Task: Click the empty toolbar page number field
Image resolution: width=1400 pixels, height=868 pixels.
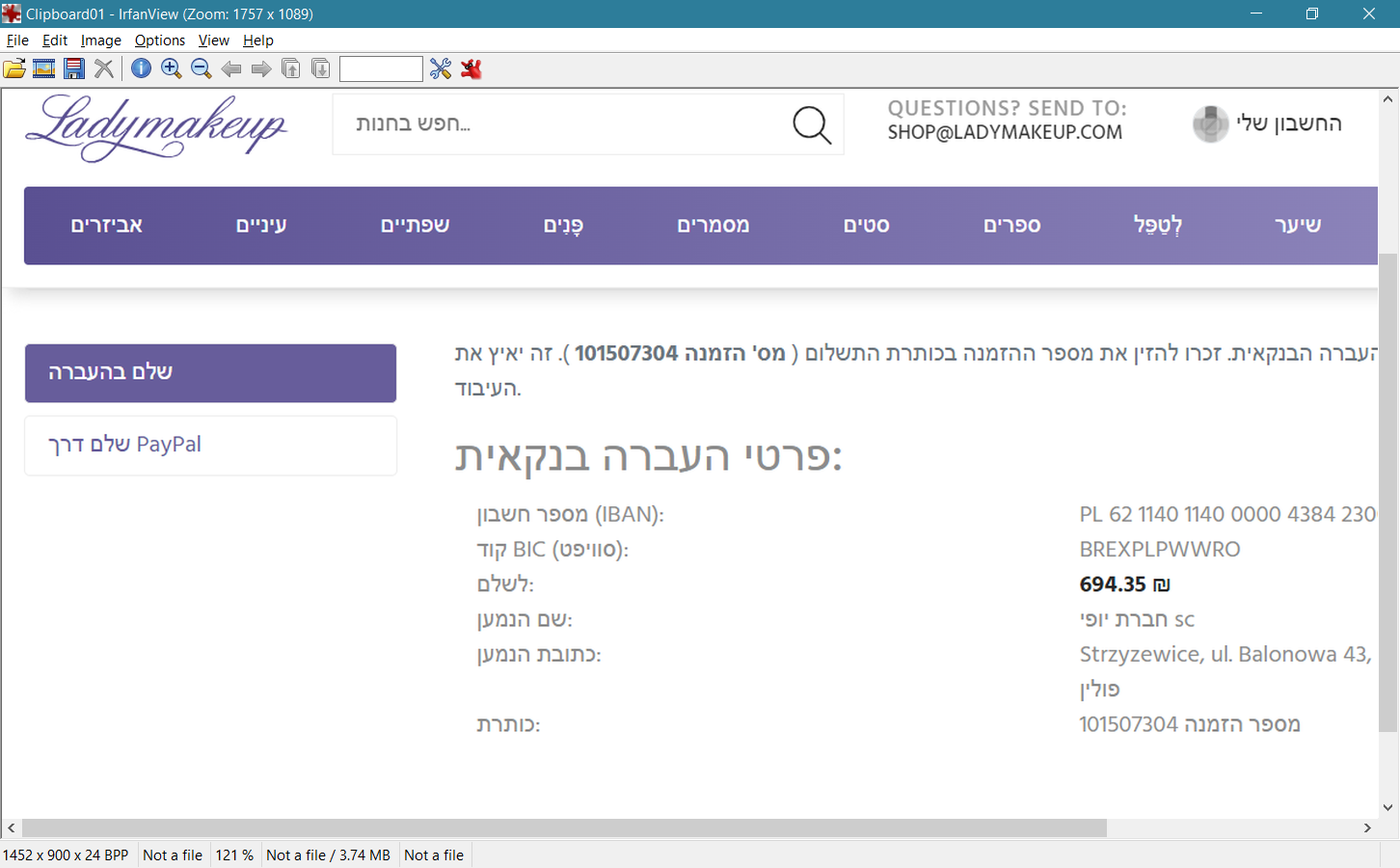Action: pos(381,68)
